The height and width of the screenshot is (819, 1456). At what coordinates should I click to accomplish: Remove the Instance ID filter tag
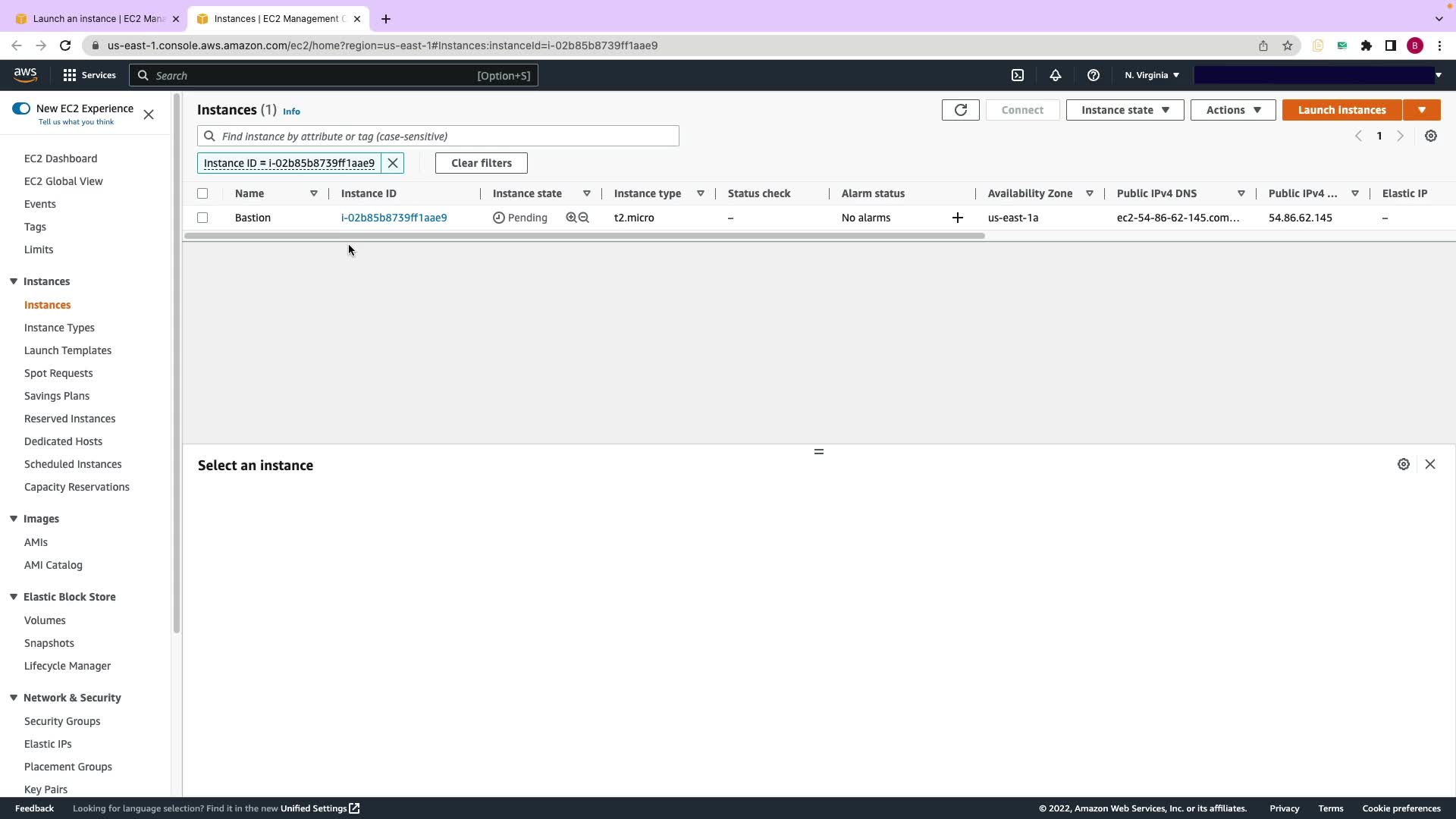393,163
